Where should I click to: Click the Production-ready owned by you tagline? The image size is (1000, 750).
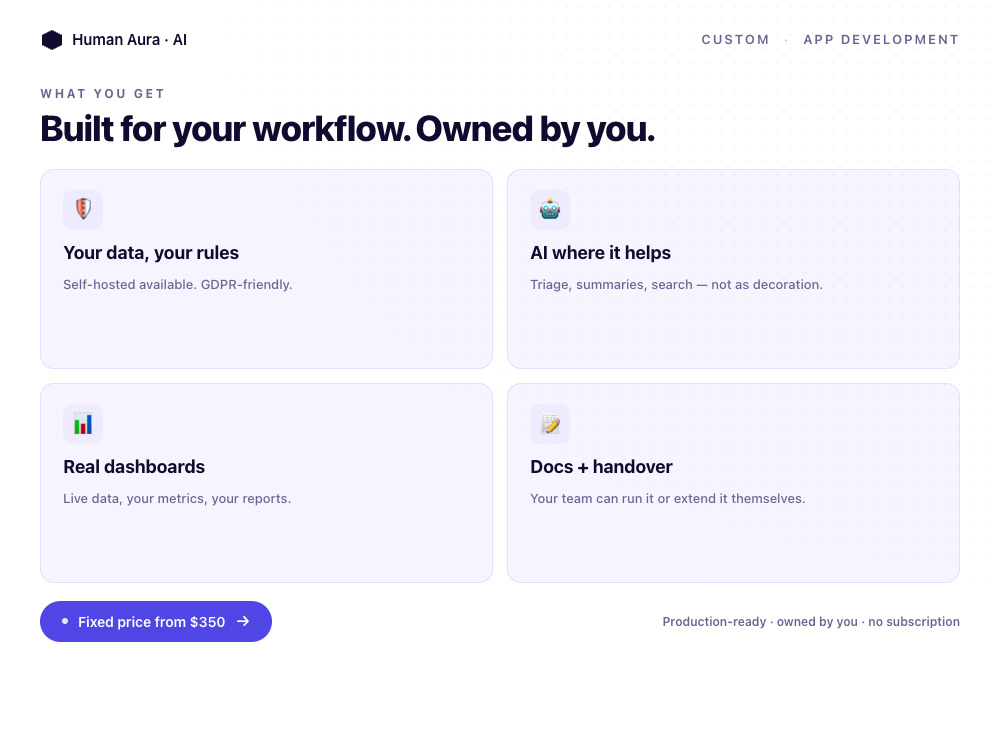[x=811, y=622]
